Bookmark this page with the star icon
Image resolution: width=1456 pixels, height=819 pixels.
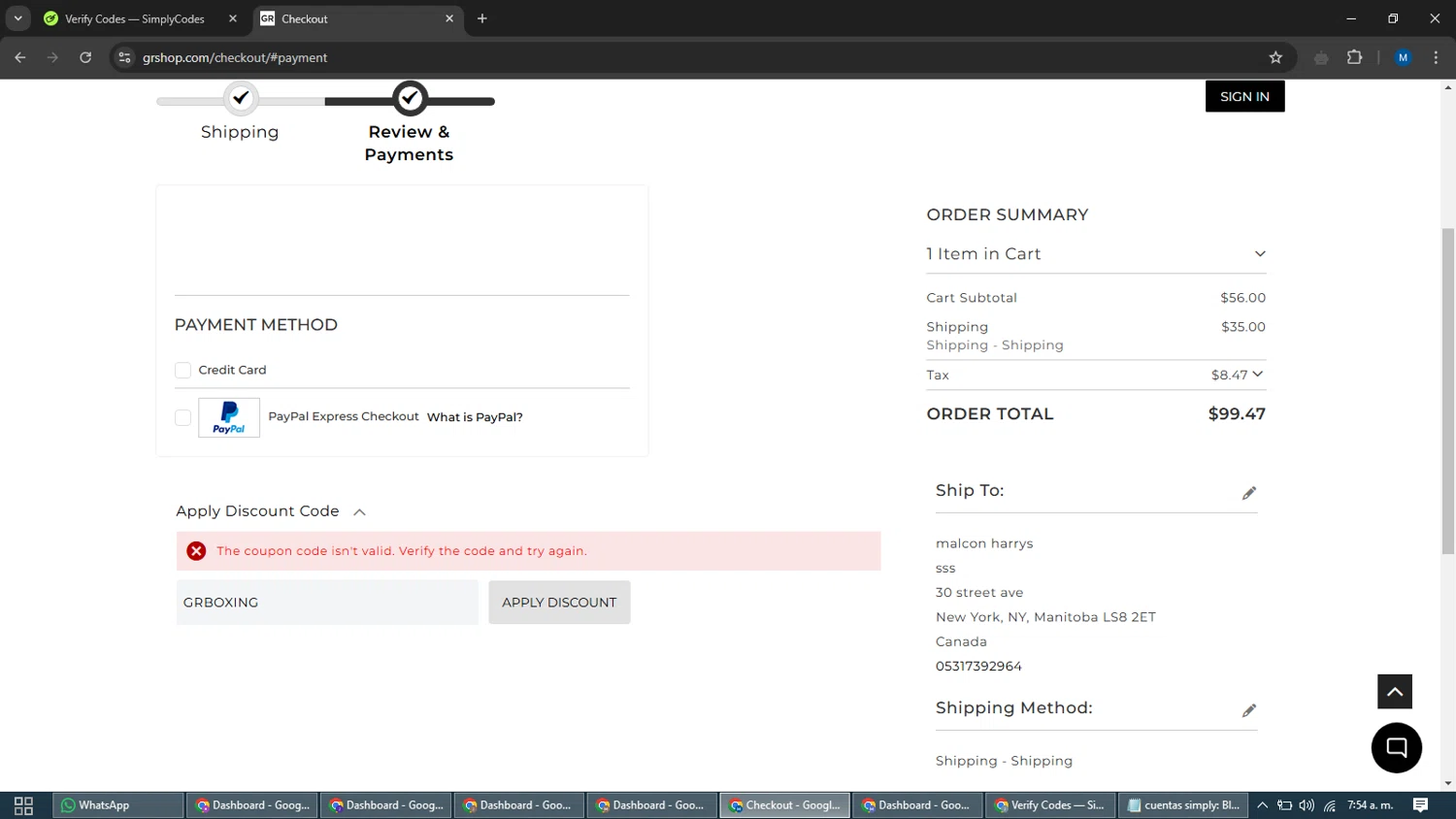[x=1275, y=57]
